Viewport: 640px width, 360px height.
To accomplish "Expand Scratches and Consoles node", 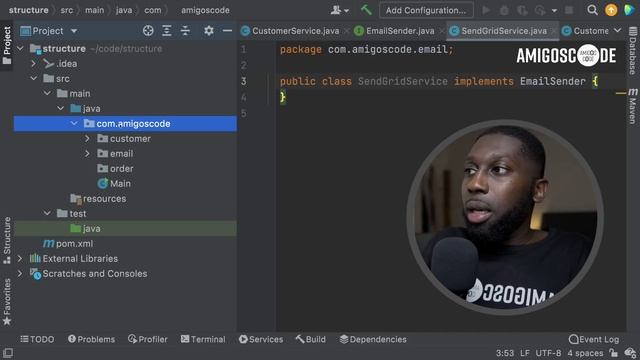I will tap(20, 273).
